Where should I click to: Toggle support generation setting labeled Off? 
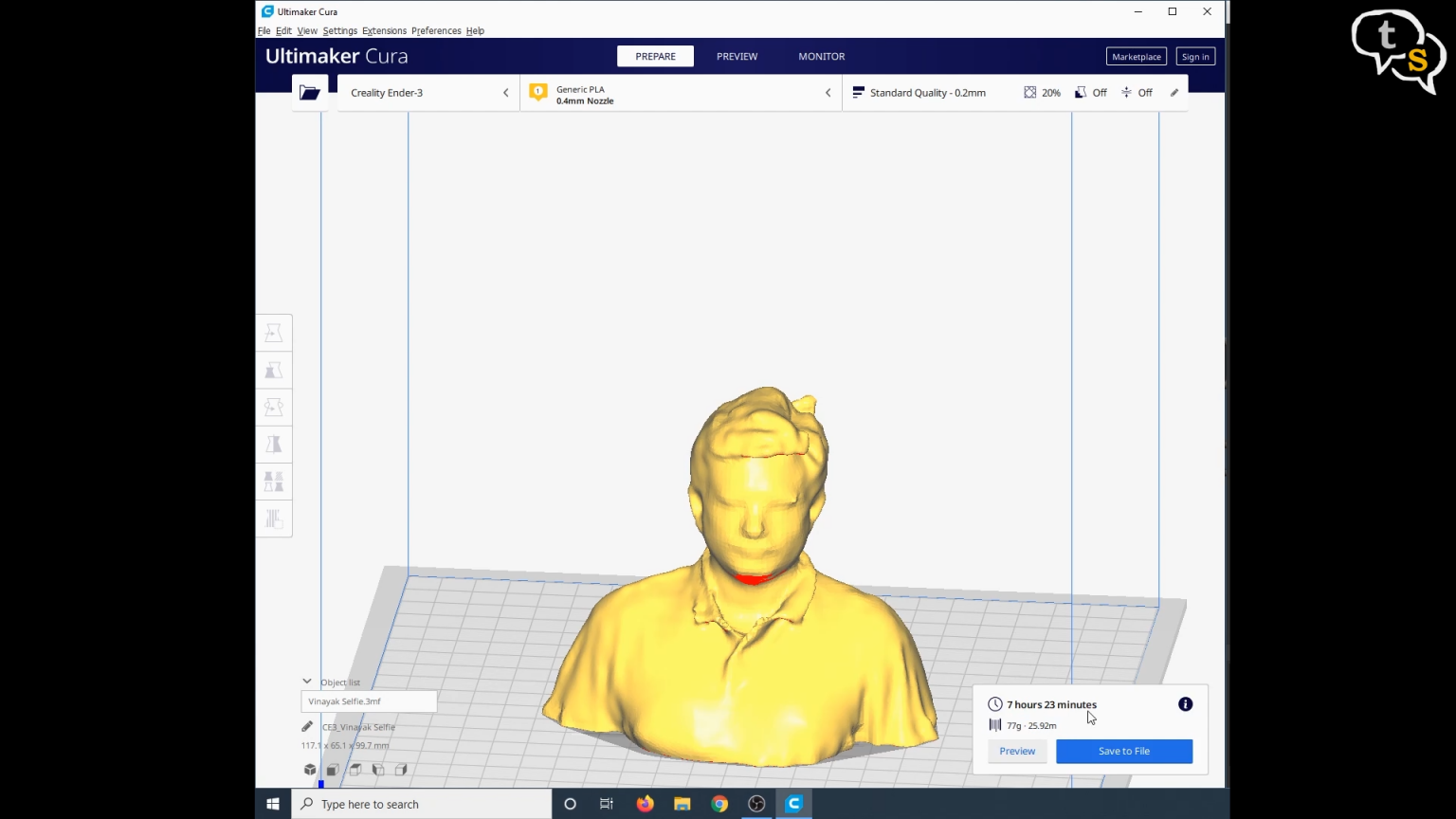1090,92
